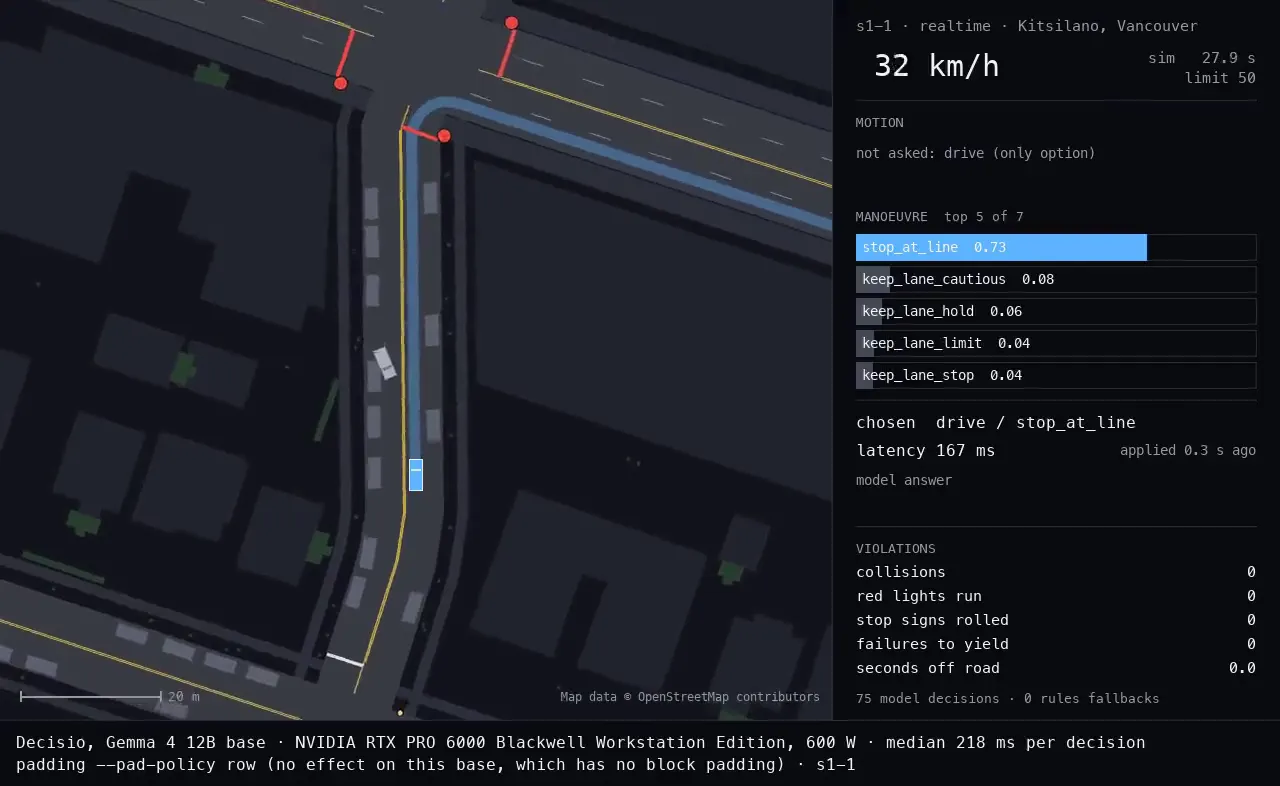1280x786 pixels.
Task: Click the red signal dot at the map's top edge
Action: tap(512, 23)
